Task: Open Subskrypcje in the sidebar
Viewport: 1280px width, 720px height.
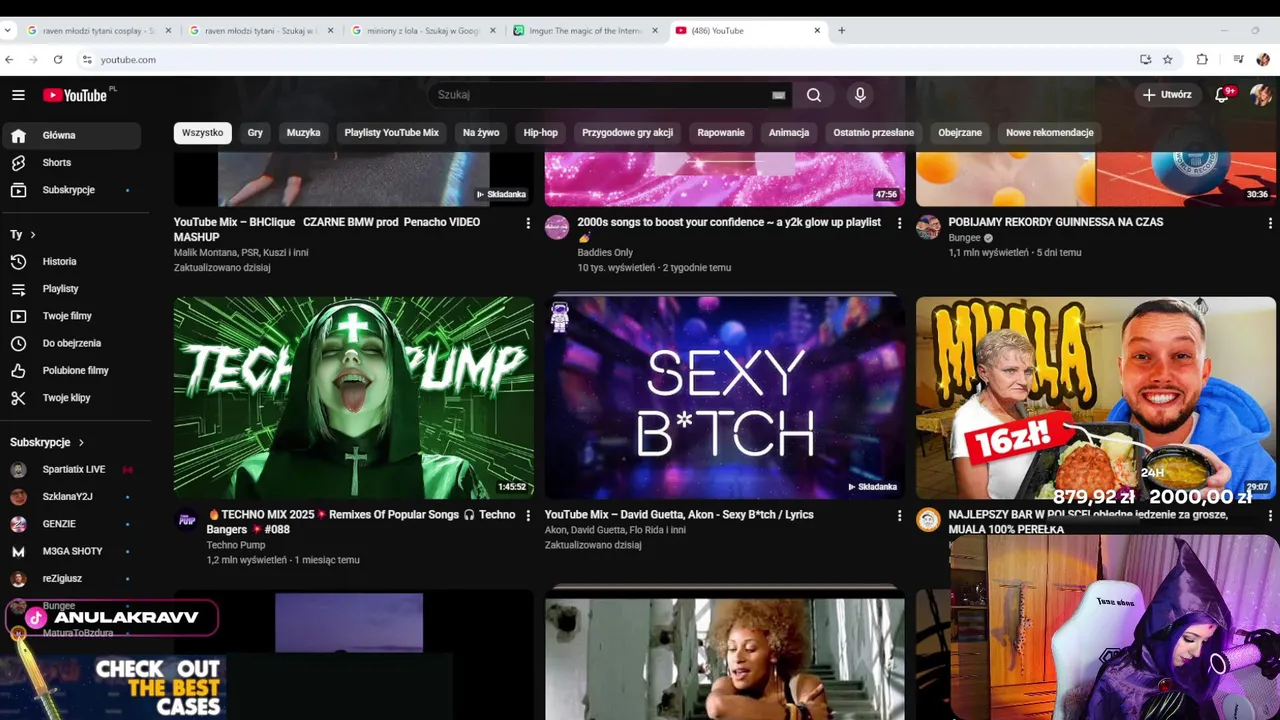Action: click(70, 190)
